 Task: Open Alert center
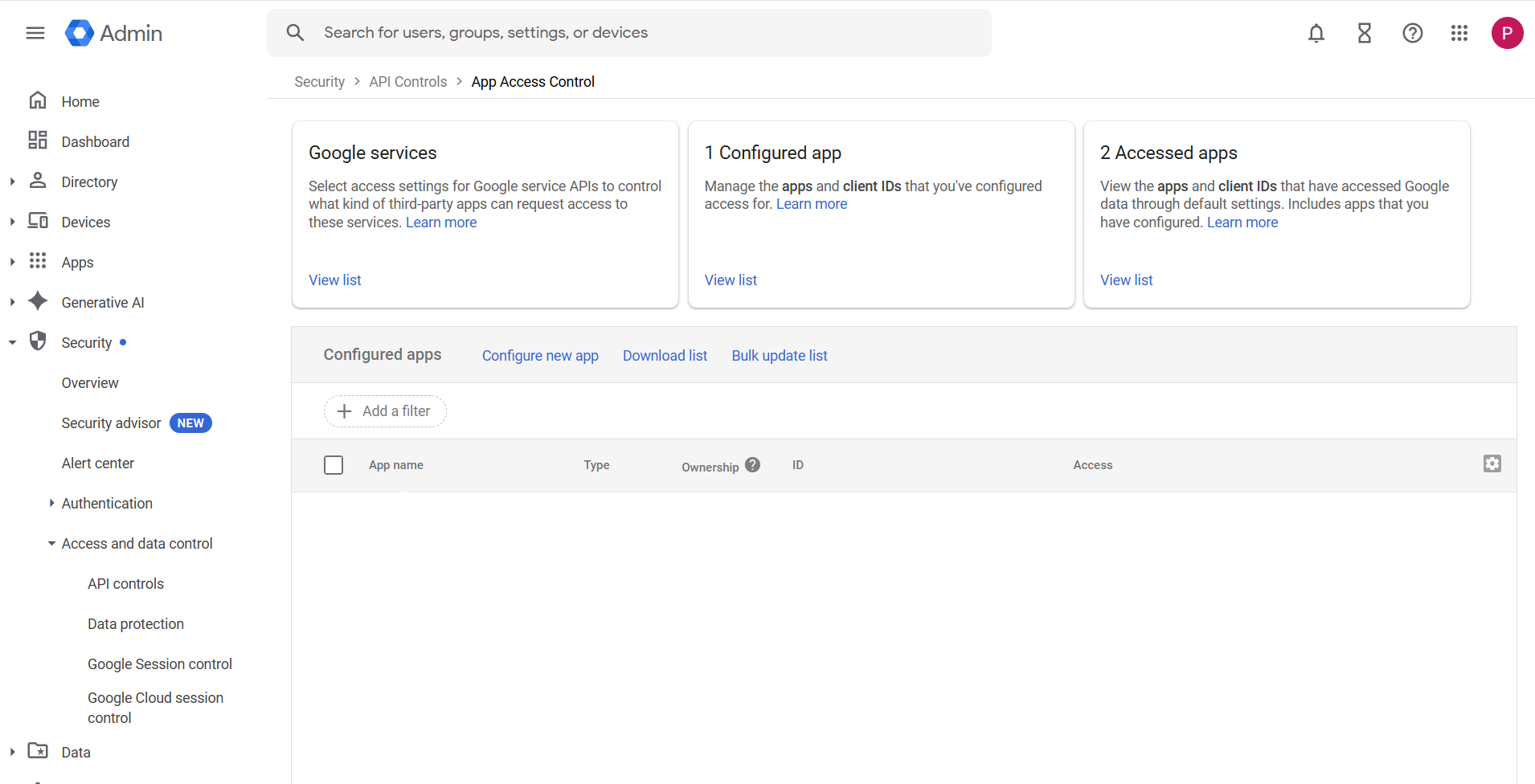(x=98, y=463)
